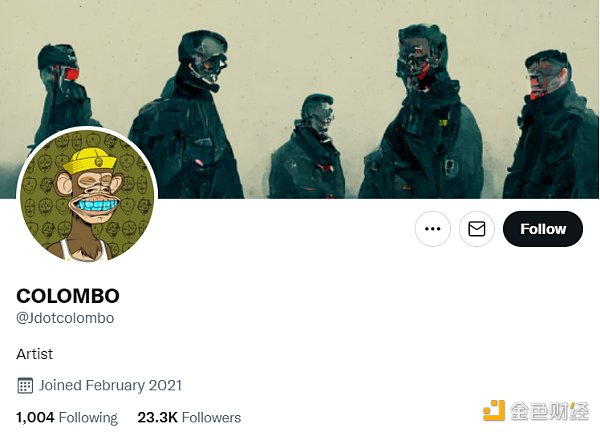
Task: Click the ape's blue grinning teeth
Action: pyautogui.click(x=95, y=205)
